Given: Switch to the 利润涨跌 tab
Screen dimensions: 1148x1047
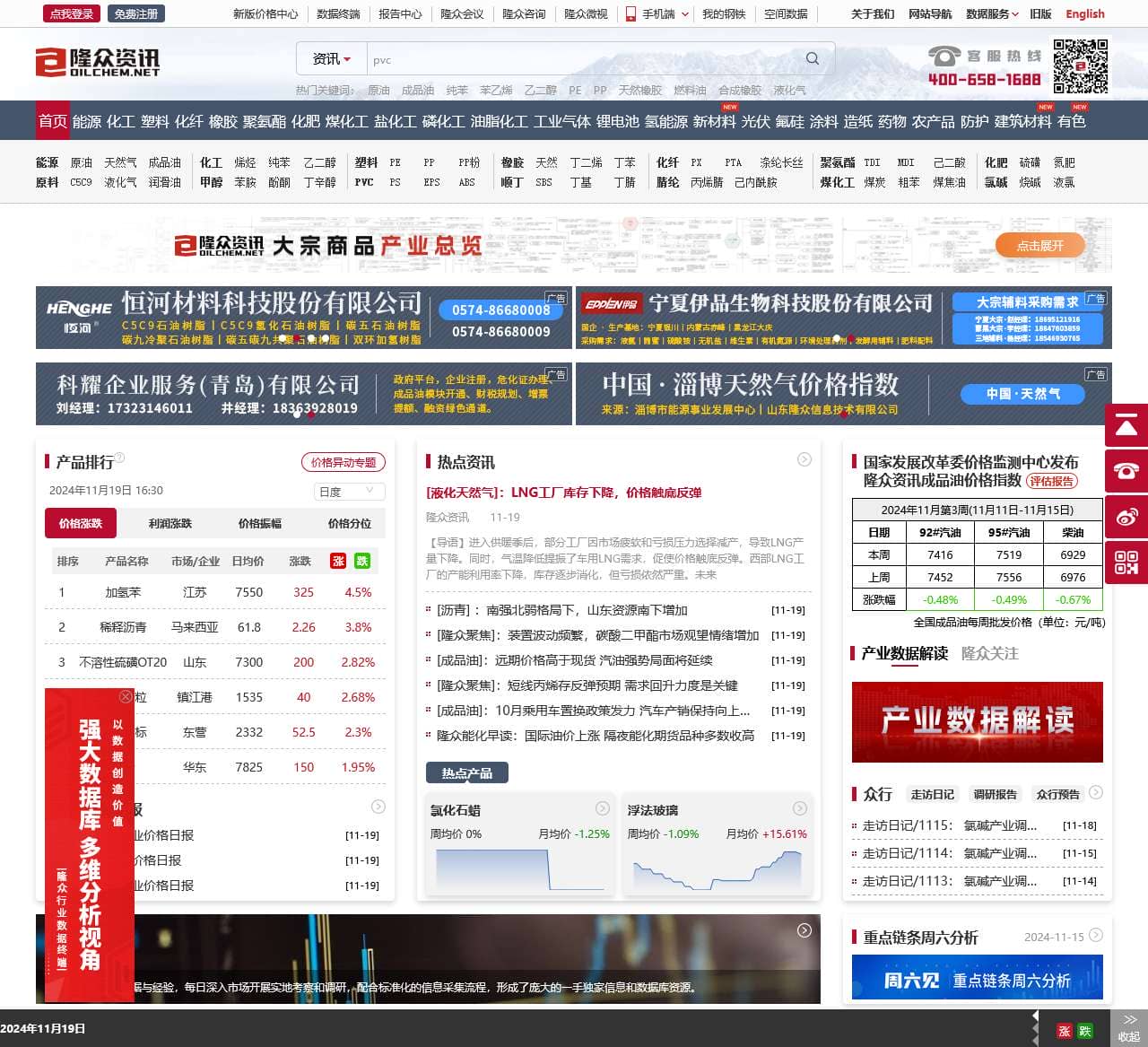Looking at the screenshot, I should coord(170,523).
